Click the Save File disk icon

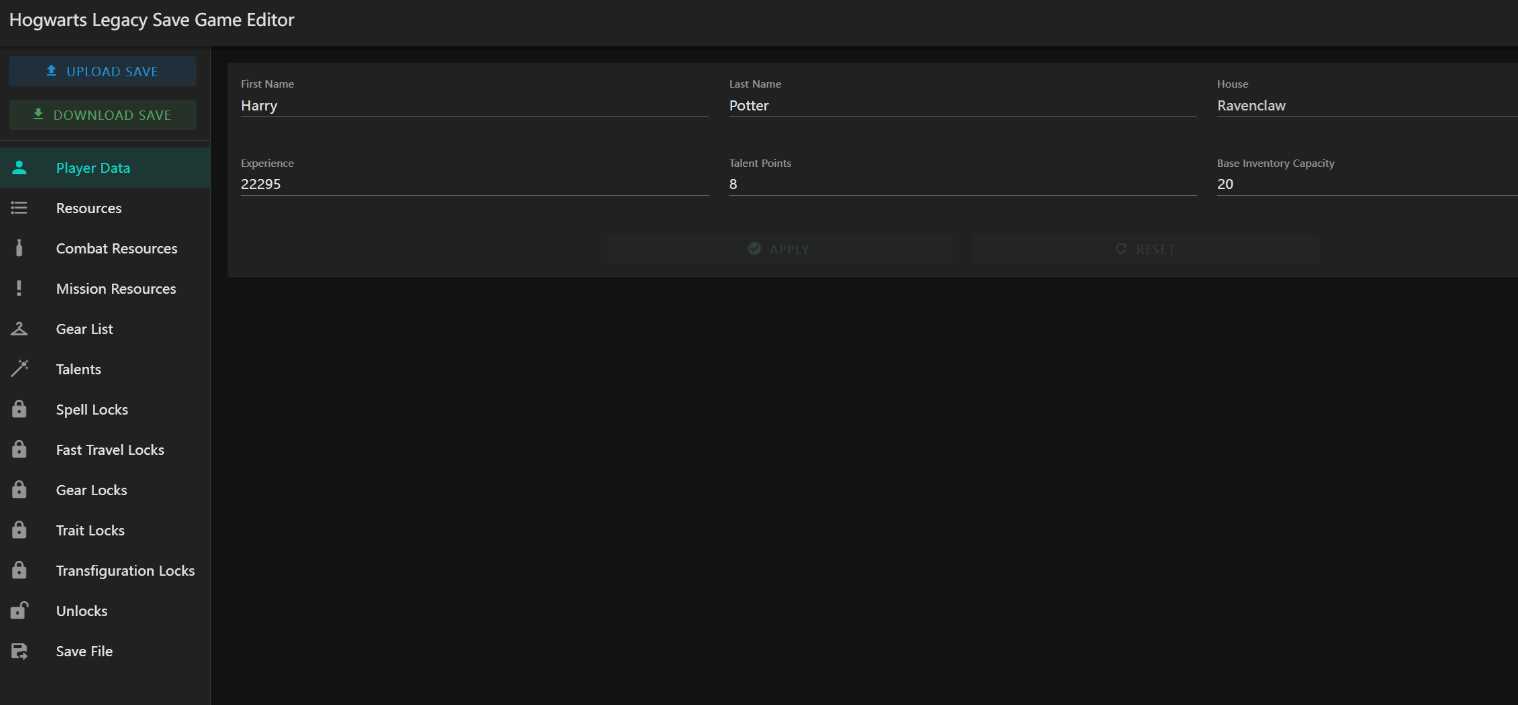click(19, 651)
